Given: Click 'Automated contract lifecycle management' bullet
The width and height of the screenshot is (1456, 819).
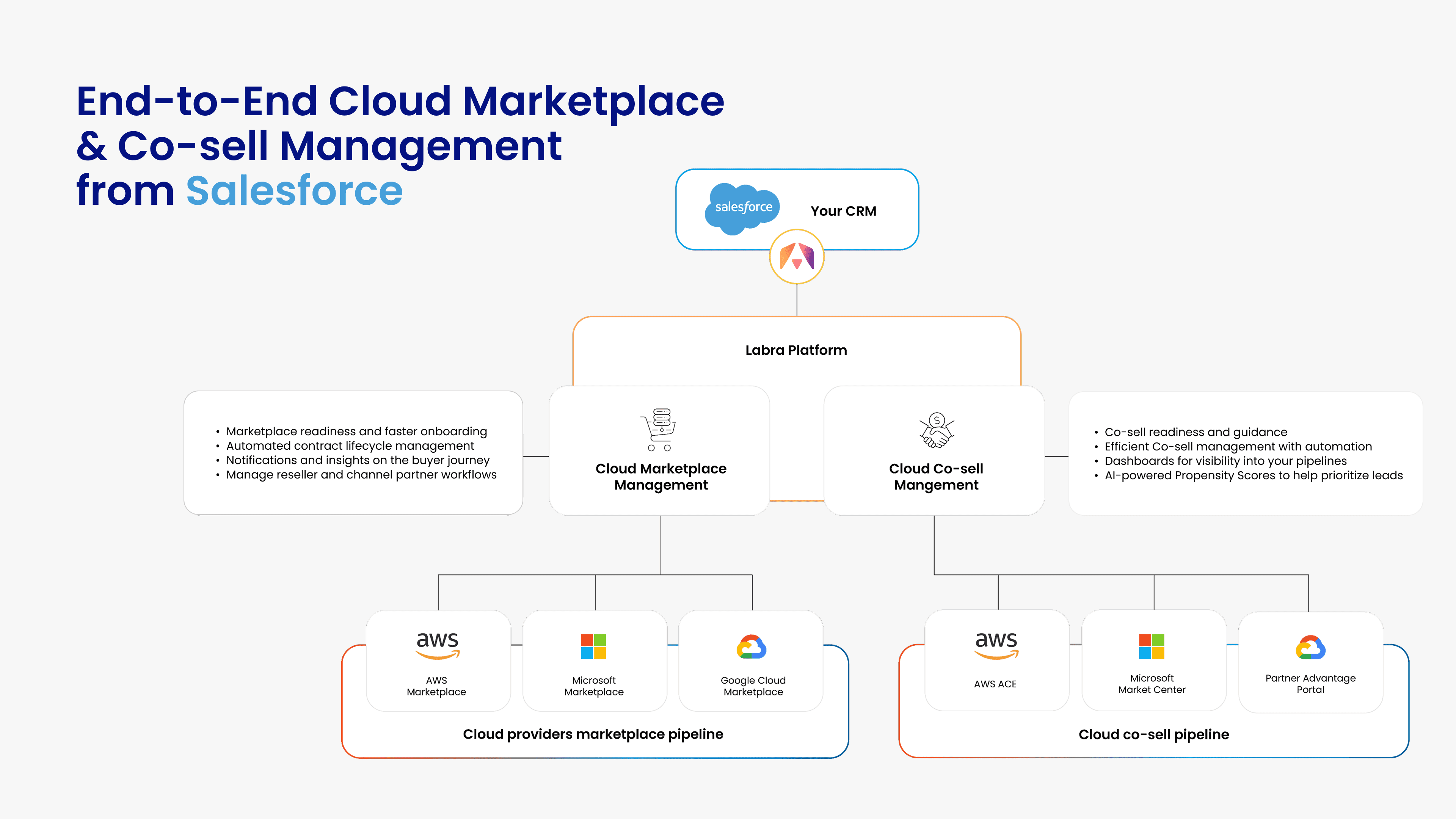Looking at the screenshot, I should 350,446.
